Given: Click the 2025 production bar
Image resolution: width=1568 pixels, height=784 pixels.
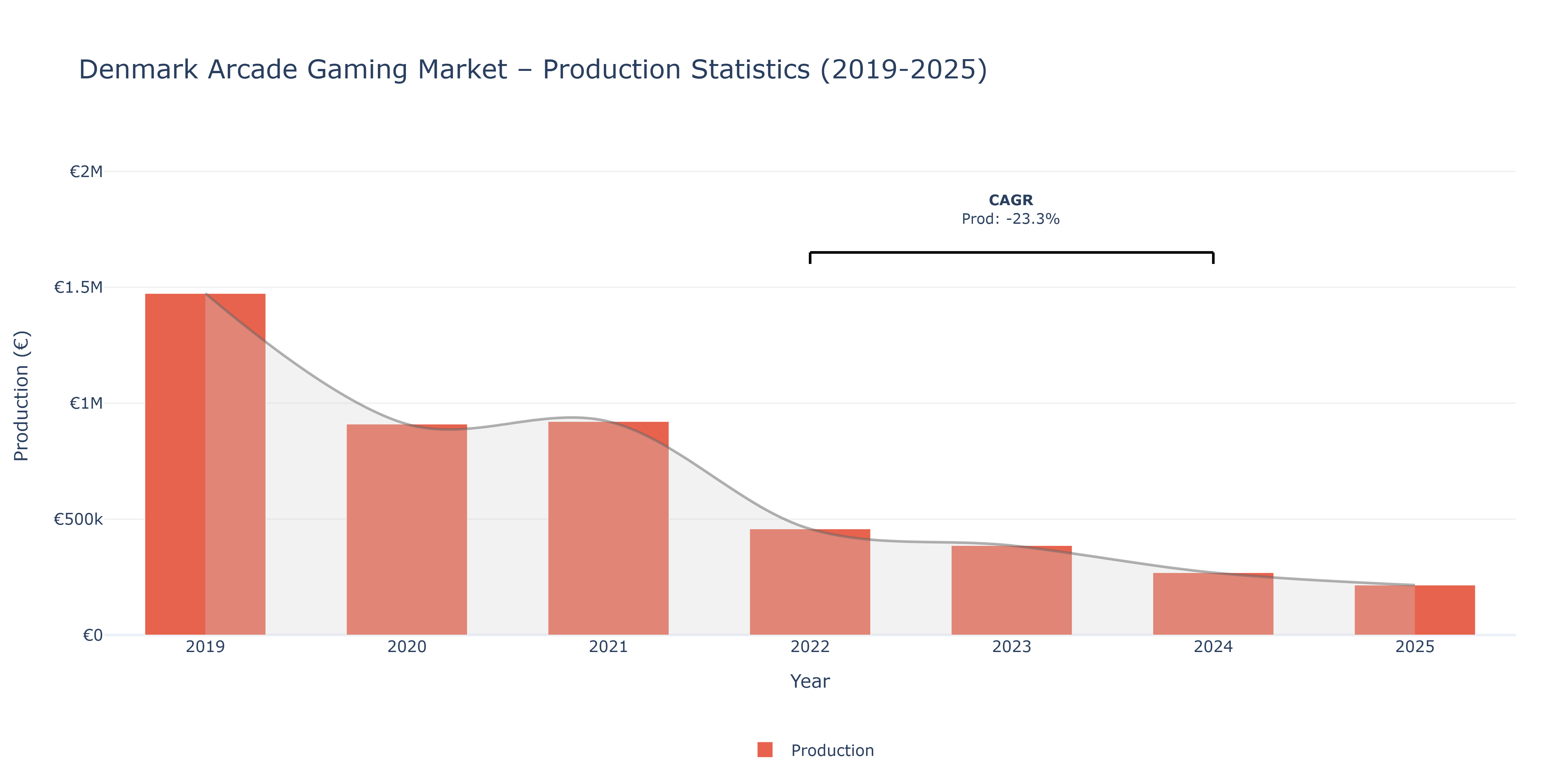Looking at the screenshot, I should (x=1414, y=610).
